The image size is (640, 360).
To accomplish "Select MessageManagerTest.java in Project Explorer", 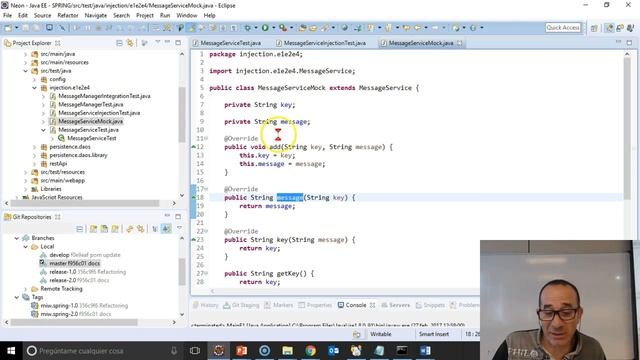I will click(x=91, y=104).
